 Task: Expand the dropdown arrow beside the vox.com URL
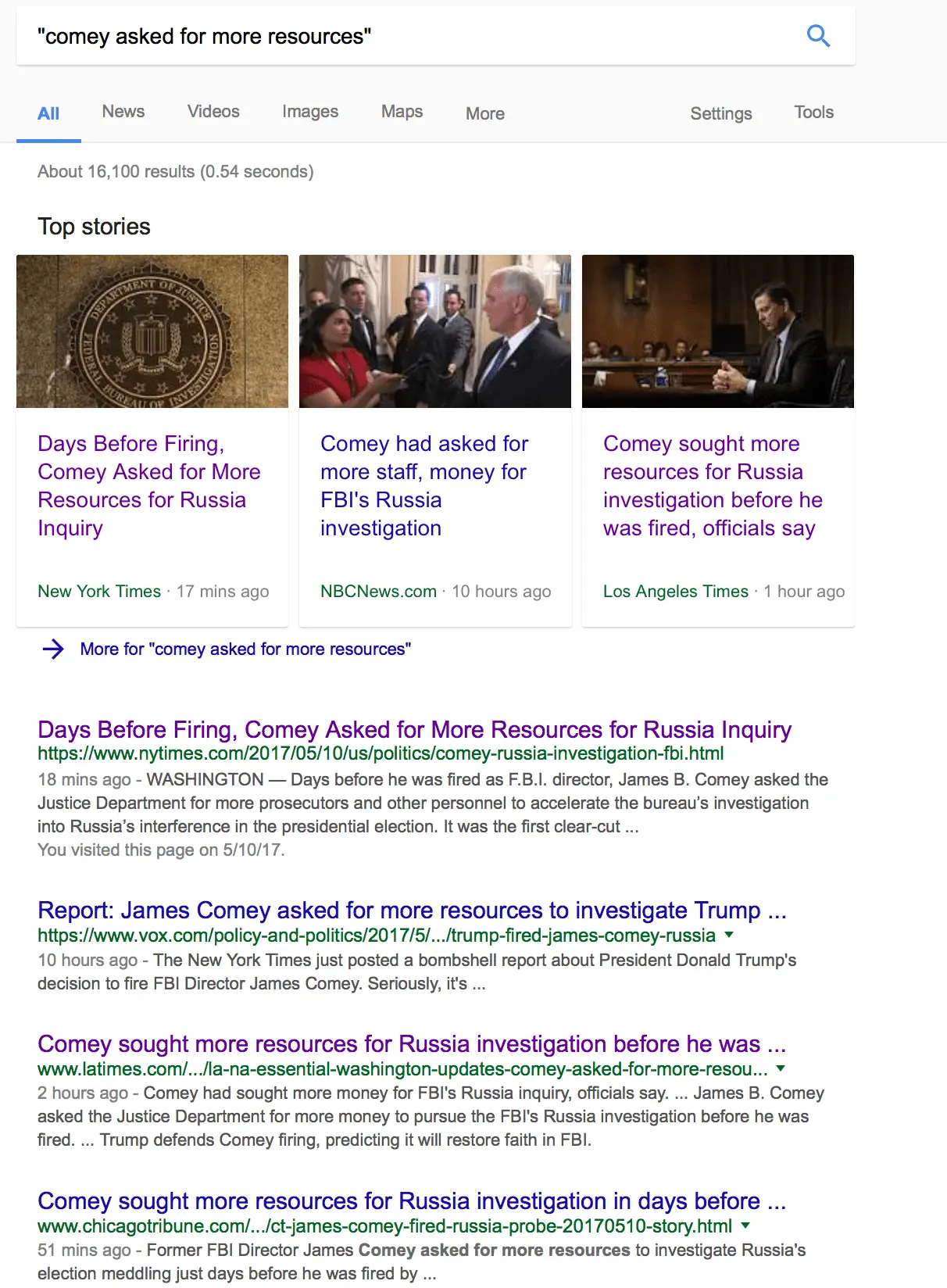729,935
